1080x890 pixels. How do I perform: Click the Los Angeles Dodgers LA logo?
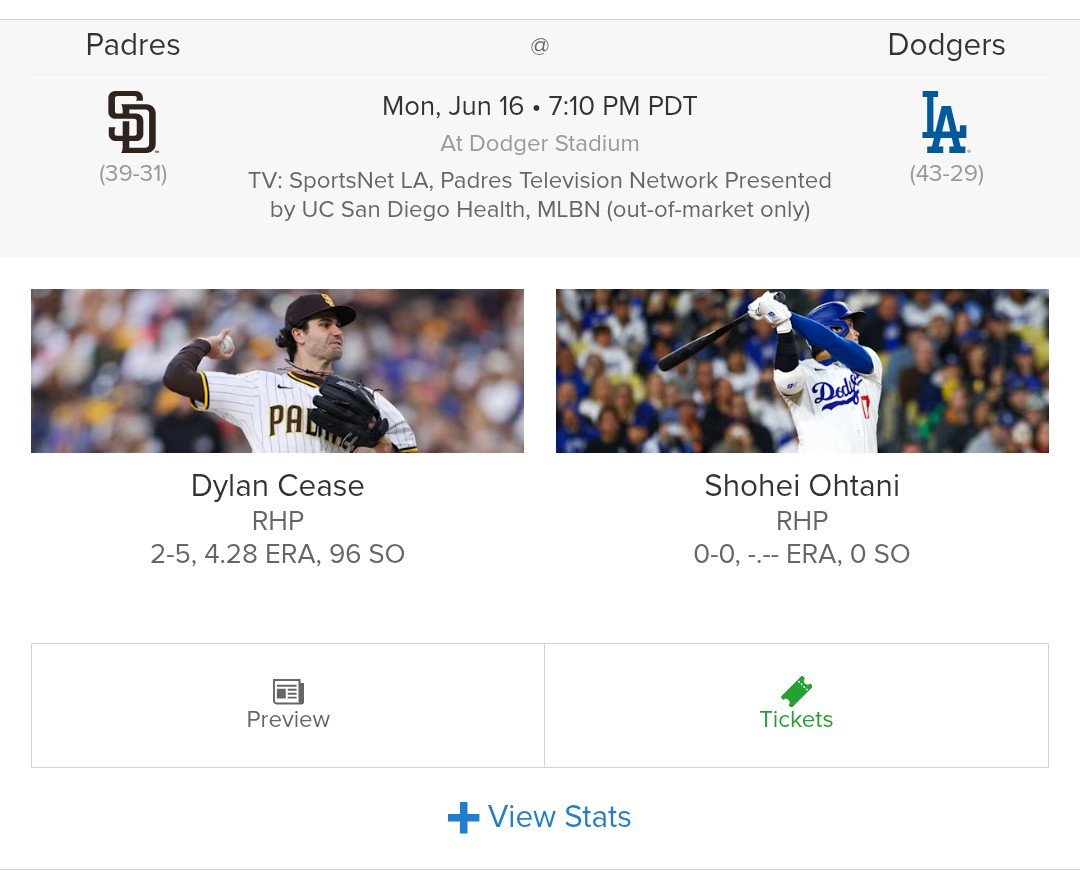[946, 122]
